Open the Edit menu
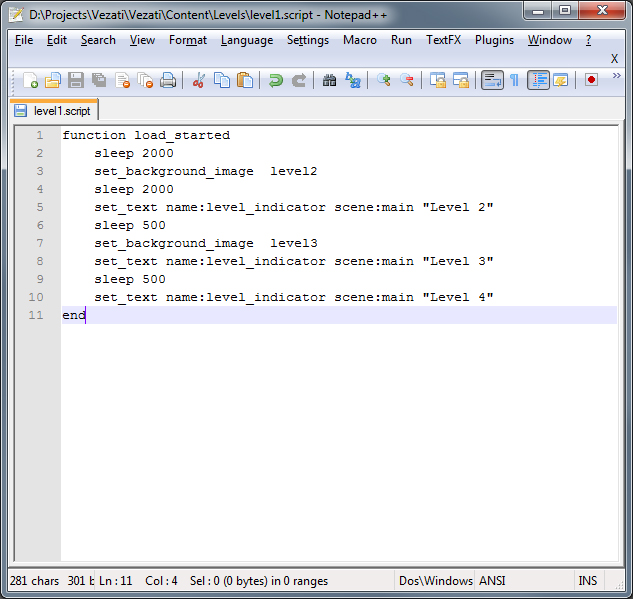633x599 pixels. click(x=57, y=40)
